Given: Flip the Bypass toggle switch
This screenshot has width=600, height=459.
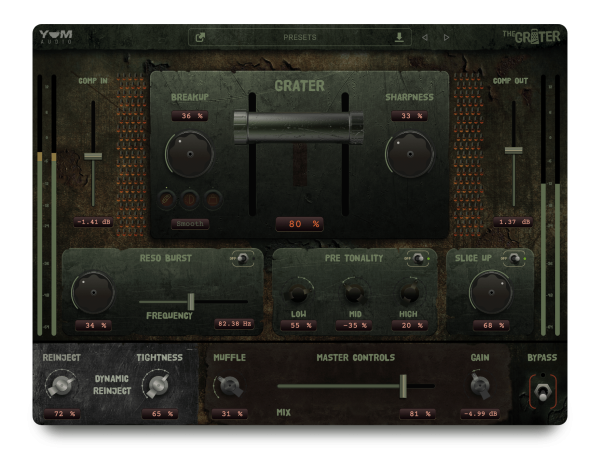Looking at the screenshot, I should click(x=543, y=392).
